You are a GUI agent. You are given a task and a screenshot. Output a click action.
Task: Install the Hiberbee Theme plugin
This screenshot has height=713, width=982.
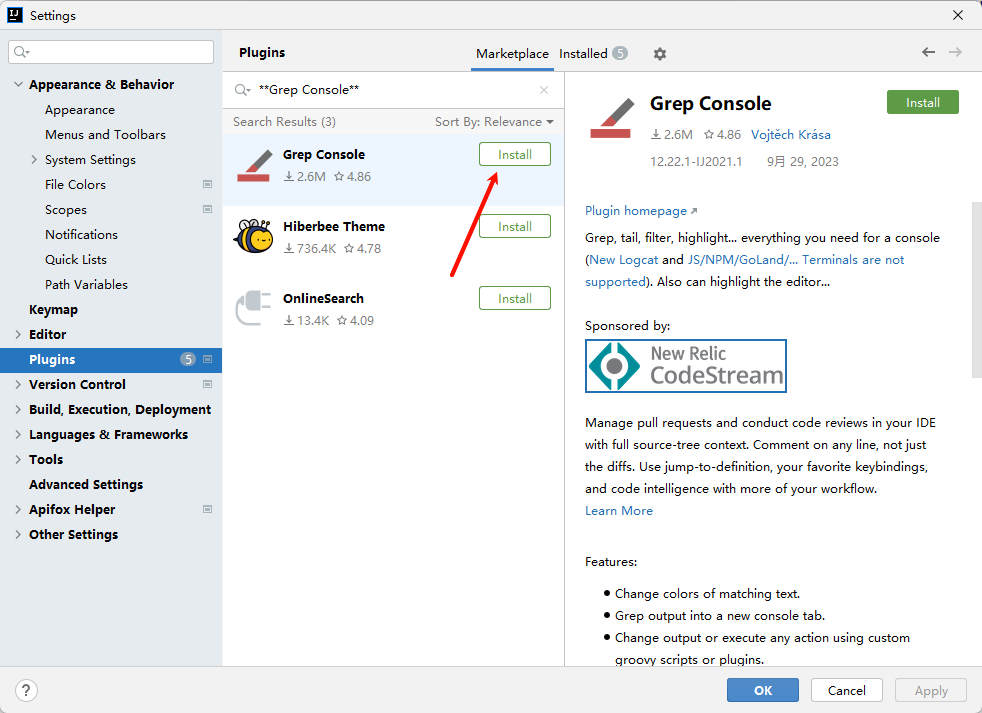(515, 226)
